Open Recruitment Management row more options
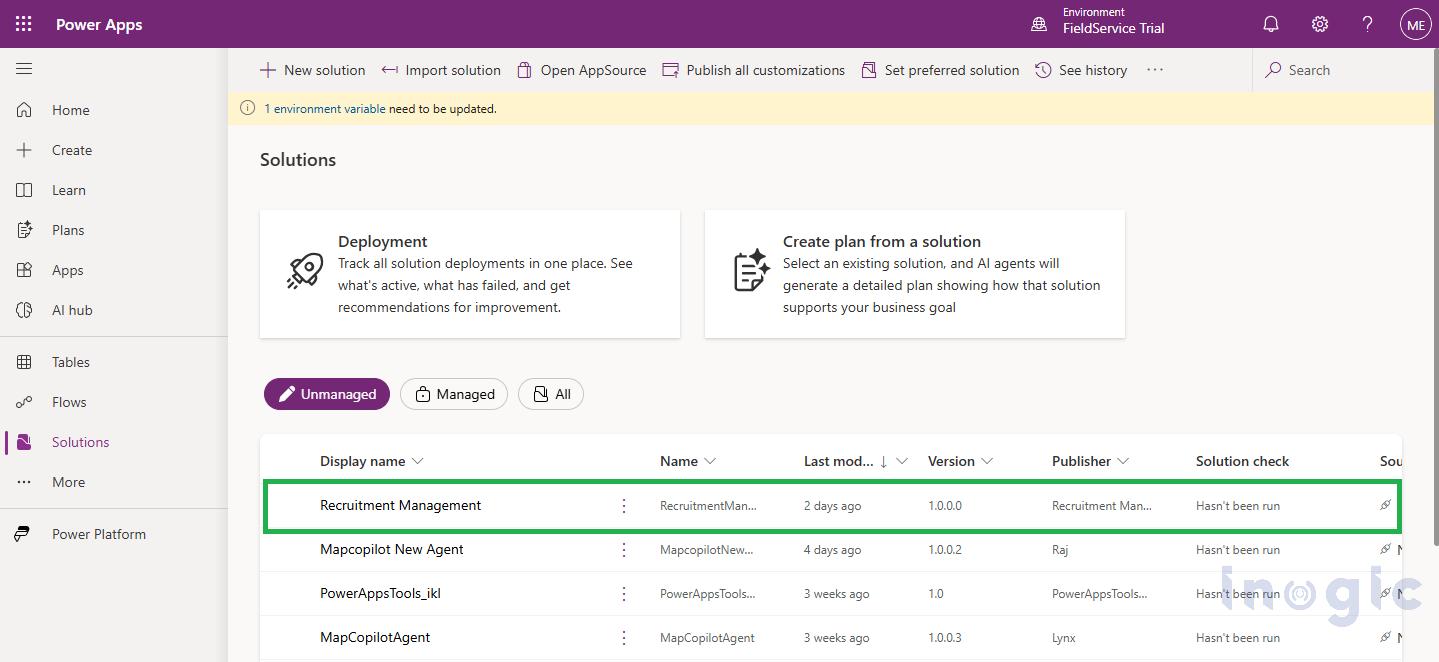Image resolution: width=1439 pixels, height=662 pixels. click(x=624, y=506)
